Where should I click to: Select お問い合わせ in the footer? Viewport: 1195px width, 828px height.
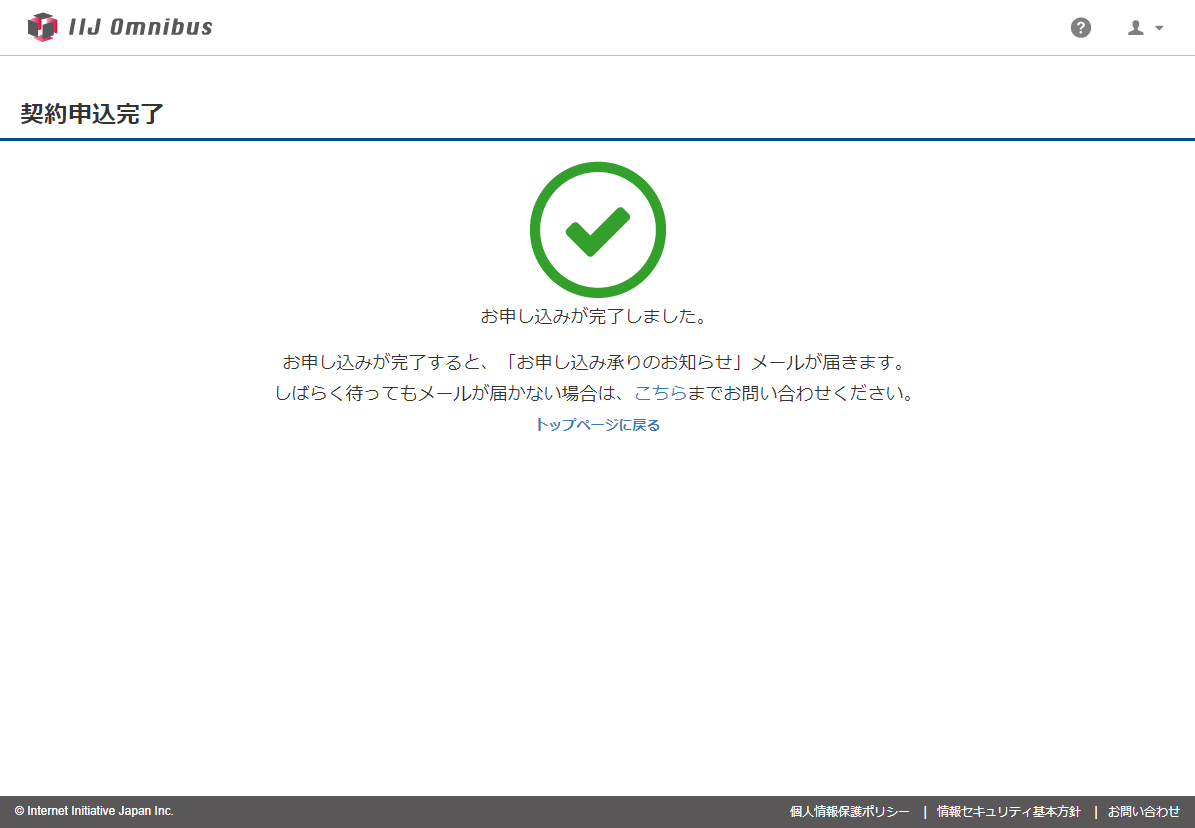coord(1143,812)
